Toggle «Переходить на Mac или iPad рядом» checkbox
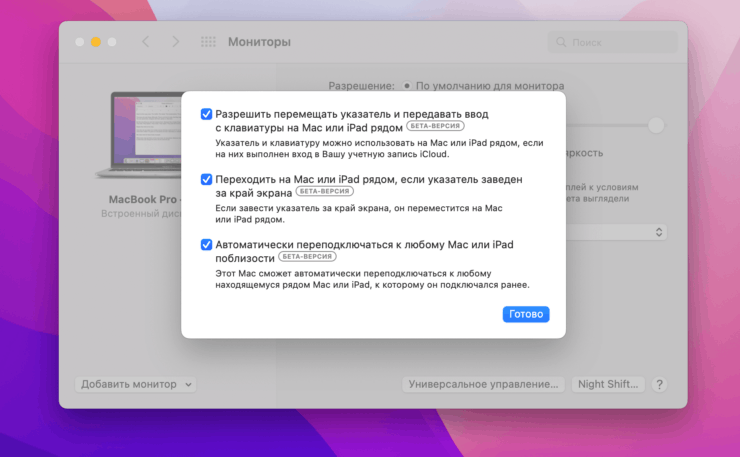 [x=206, y=179]
